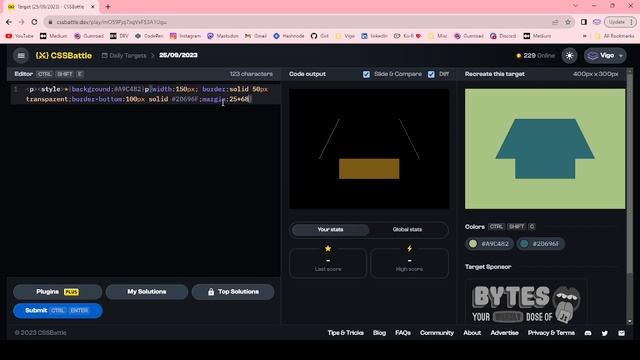The height and width of the screenshot is (360, 640).
Task: Click the CSSBattle logo
Action: (64, 56)
